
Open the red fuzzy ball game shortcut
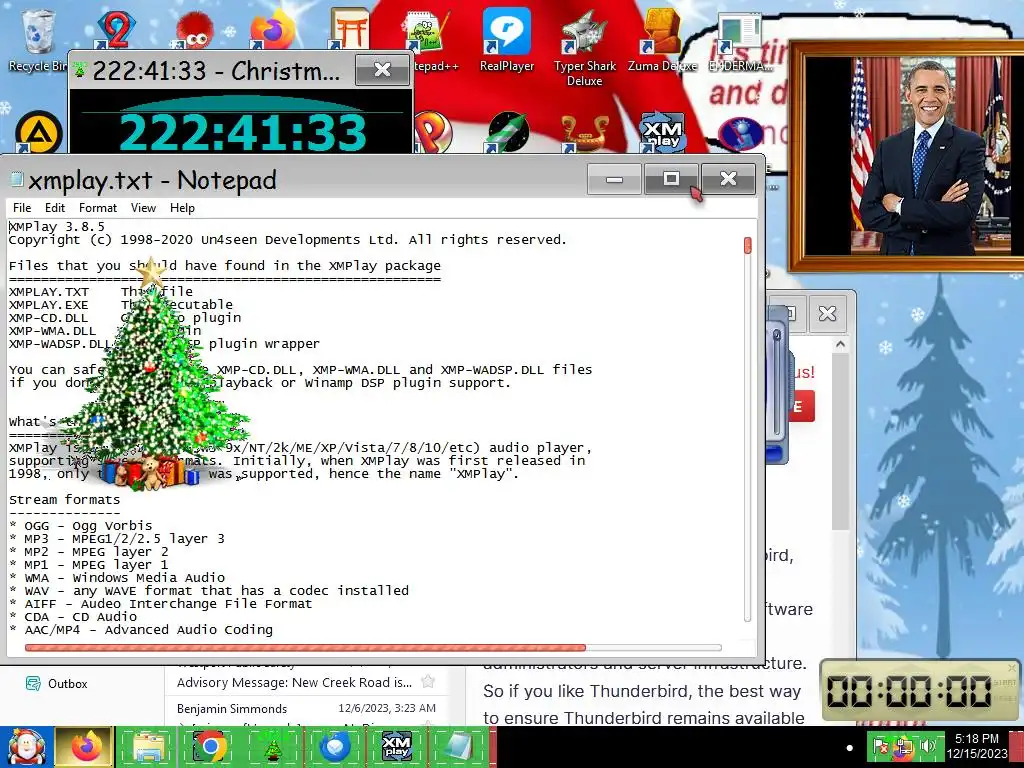pyautogui.click(x=193, y=31)
